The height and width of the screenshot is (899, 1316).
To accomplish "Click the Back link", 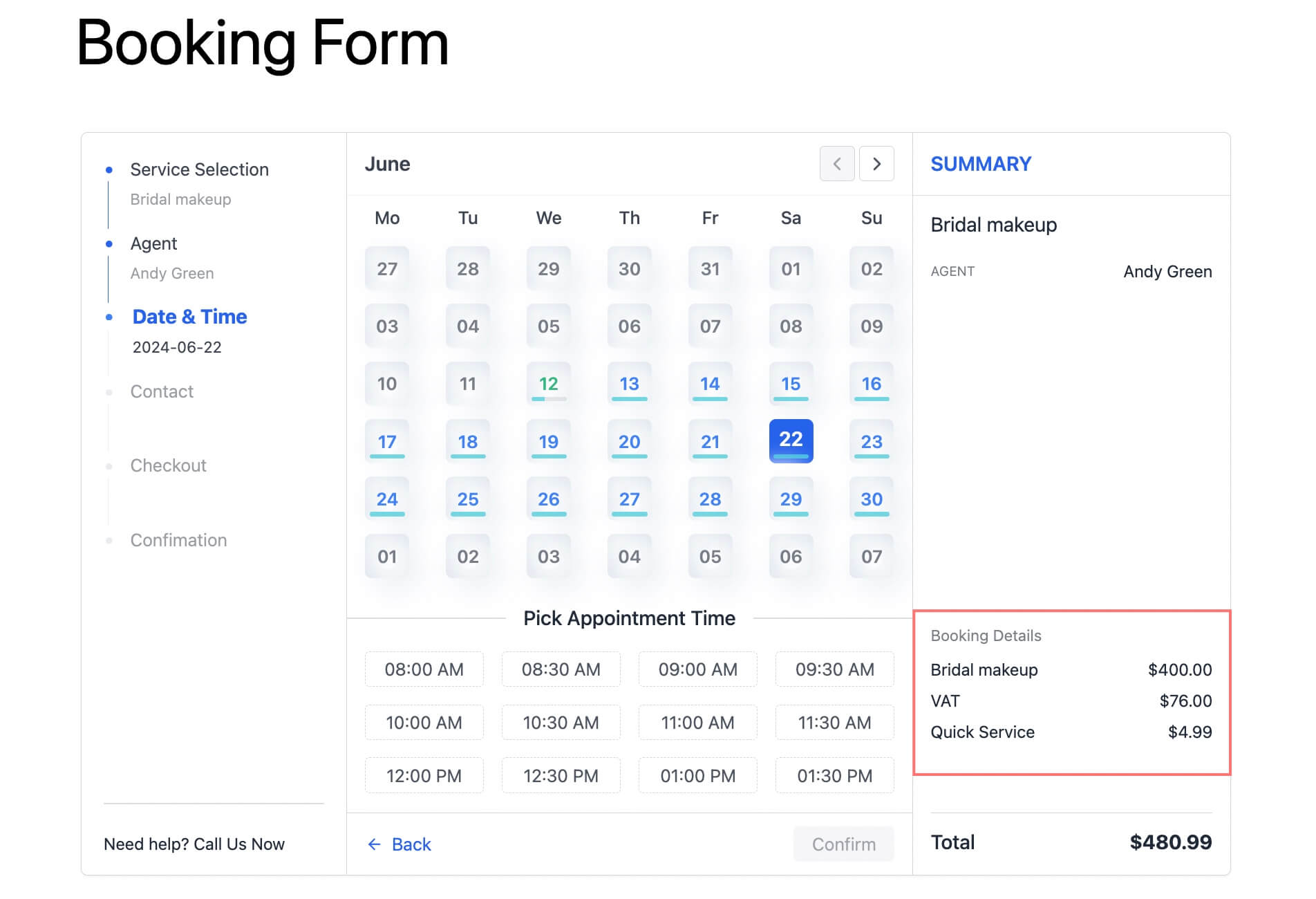I will (411, 844).
